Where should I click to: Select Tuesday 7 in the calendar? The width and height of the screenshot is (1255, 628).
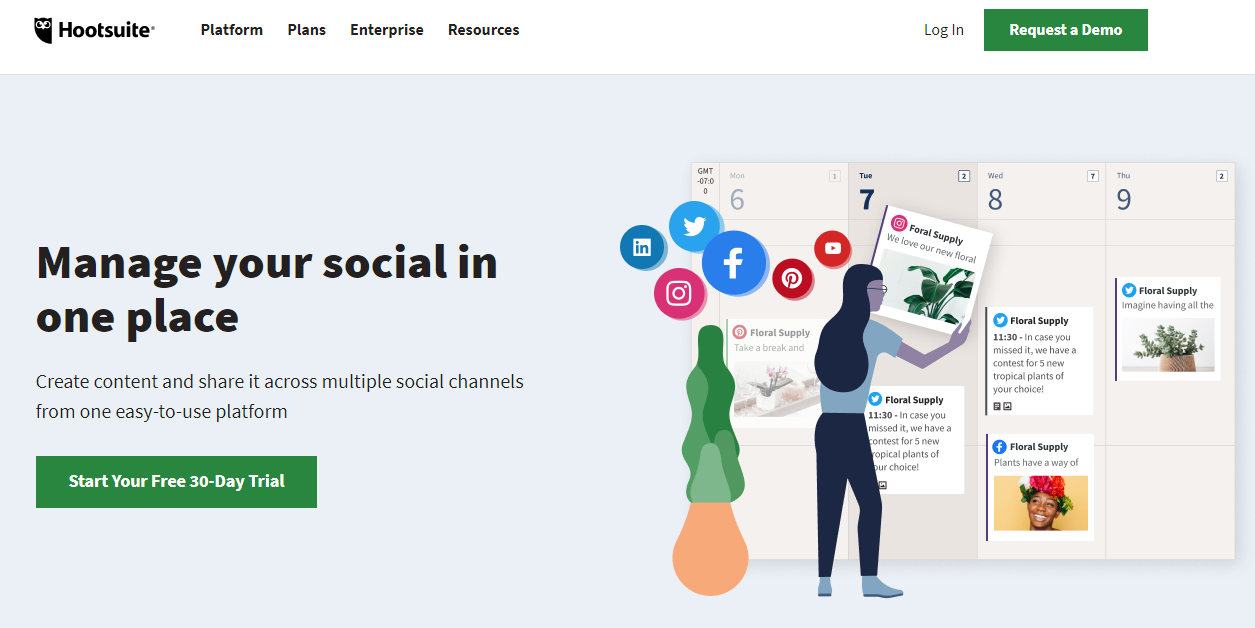[x=867, y=200]
